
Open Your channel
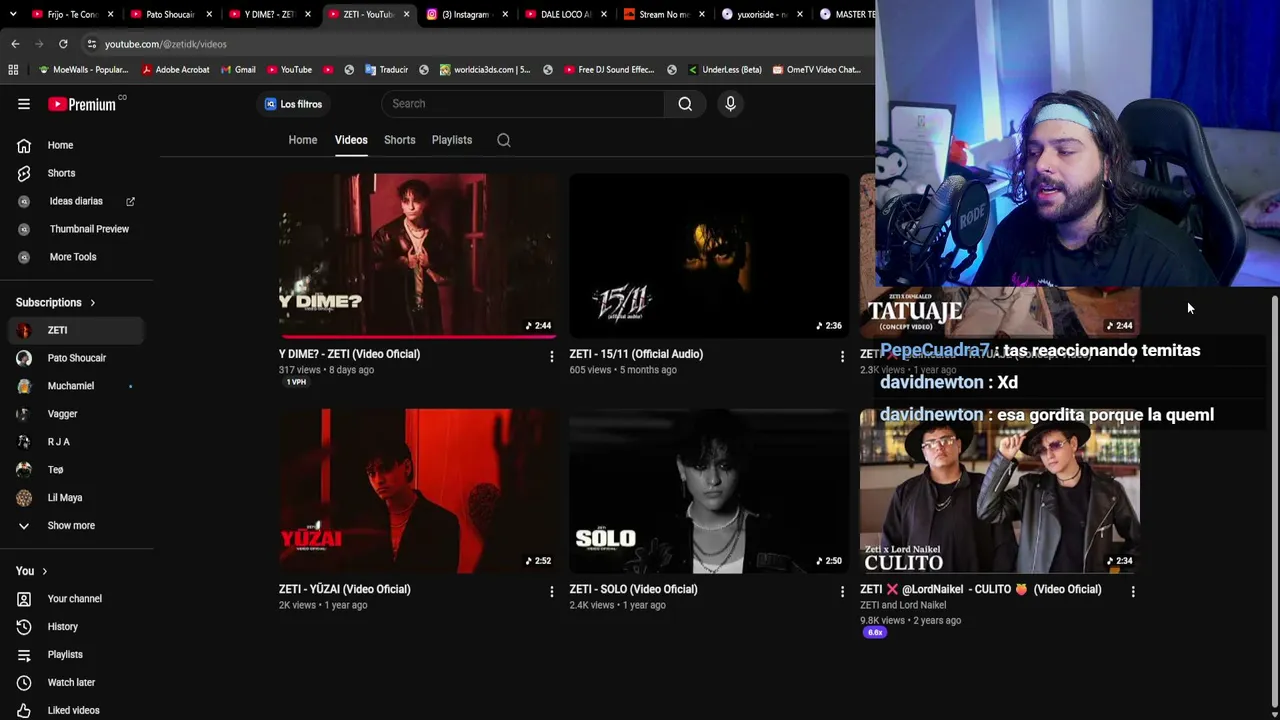(x=77, y=599)
